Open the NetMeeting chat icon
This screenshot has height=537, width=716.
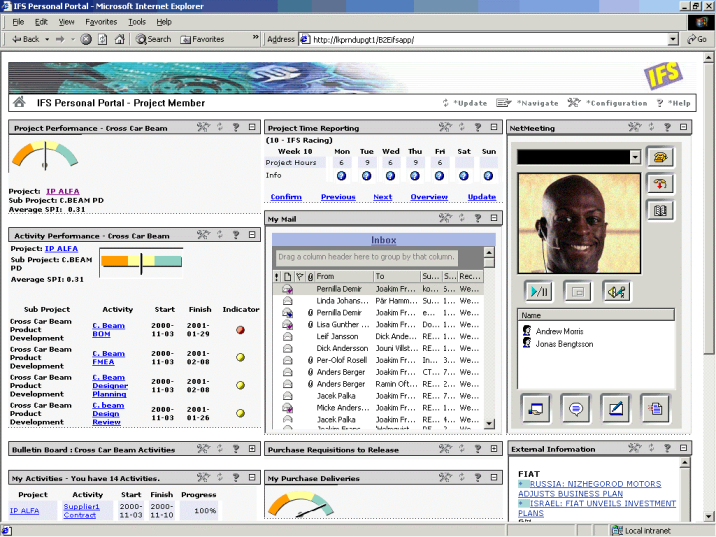pos(576,408)
